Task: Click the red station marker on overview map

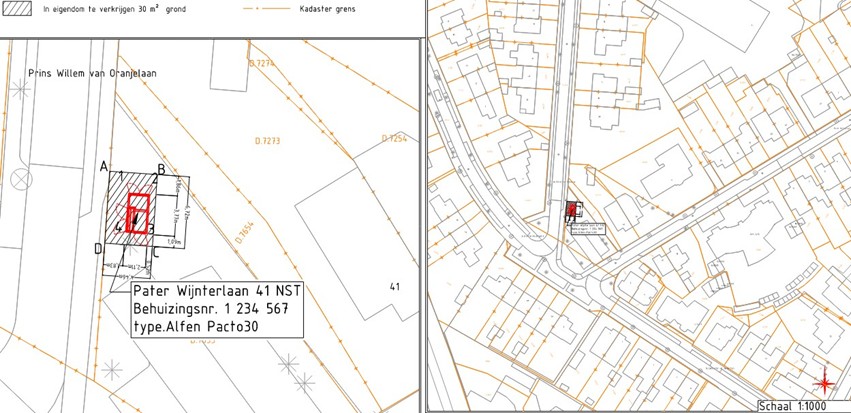Action: (573, 209)
